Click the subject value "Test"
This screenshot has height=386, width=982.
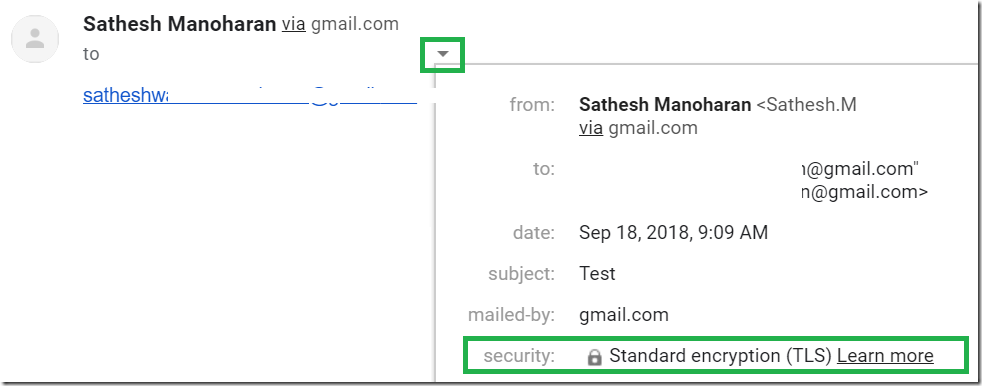pyautogui.click(x=597, y=274)
